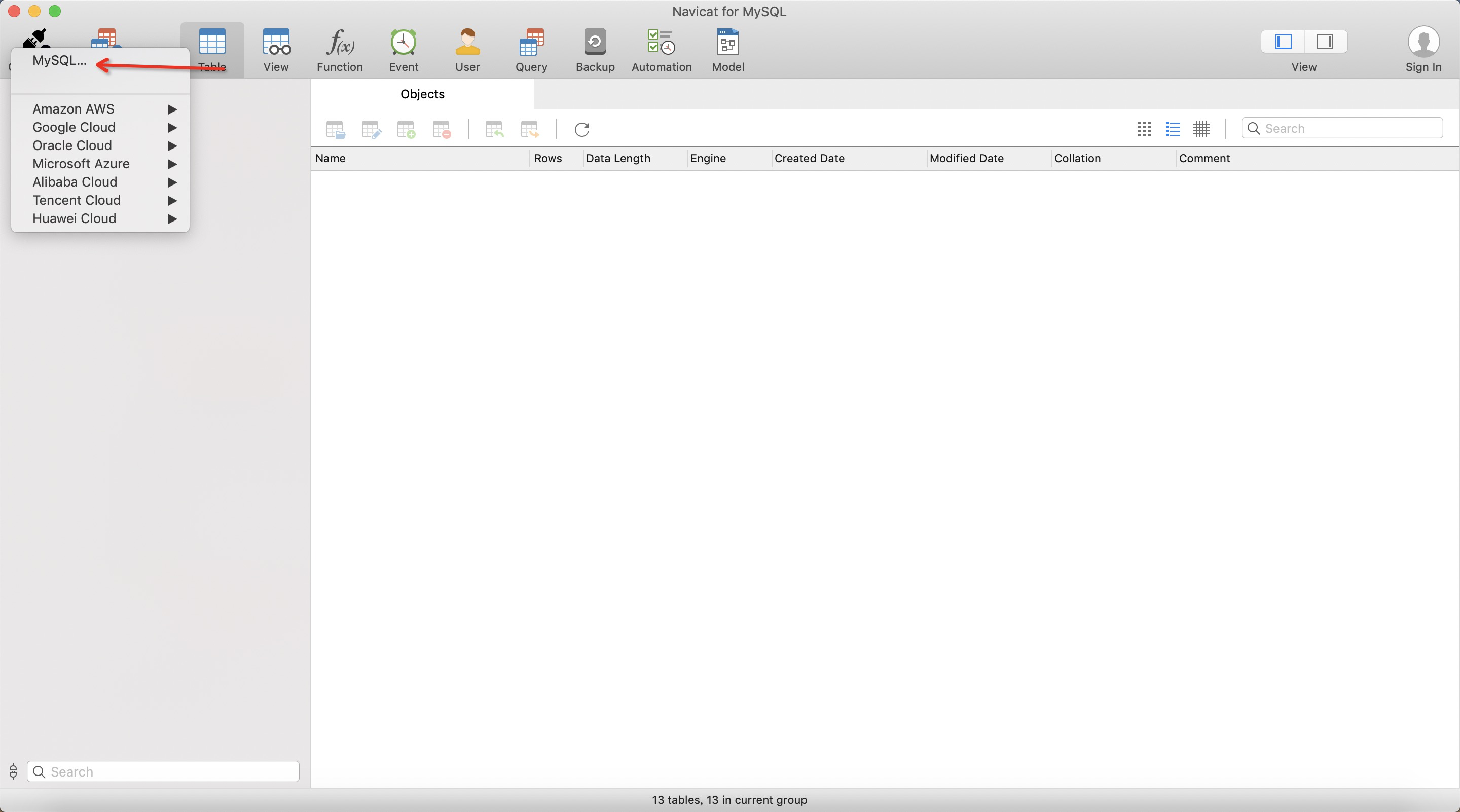Switch to list view
1460x812 pixels.
coord(1173,129)
